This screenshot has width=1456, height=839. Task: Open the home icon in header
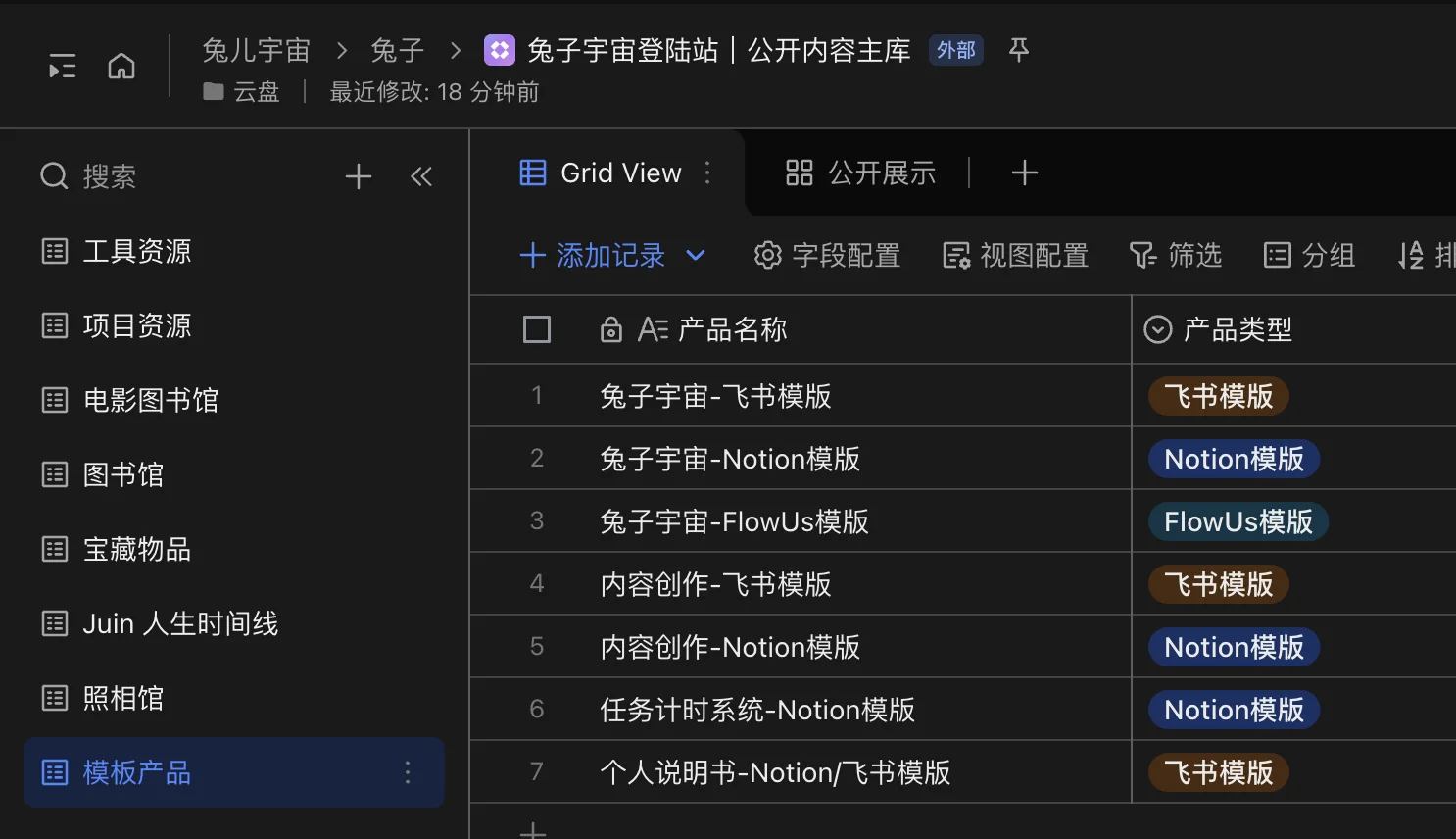[x=121, y=67]
